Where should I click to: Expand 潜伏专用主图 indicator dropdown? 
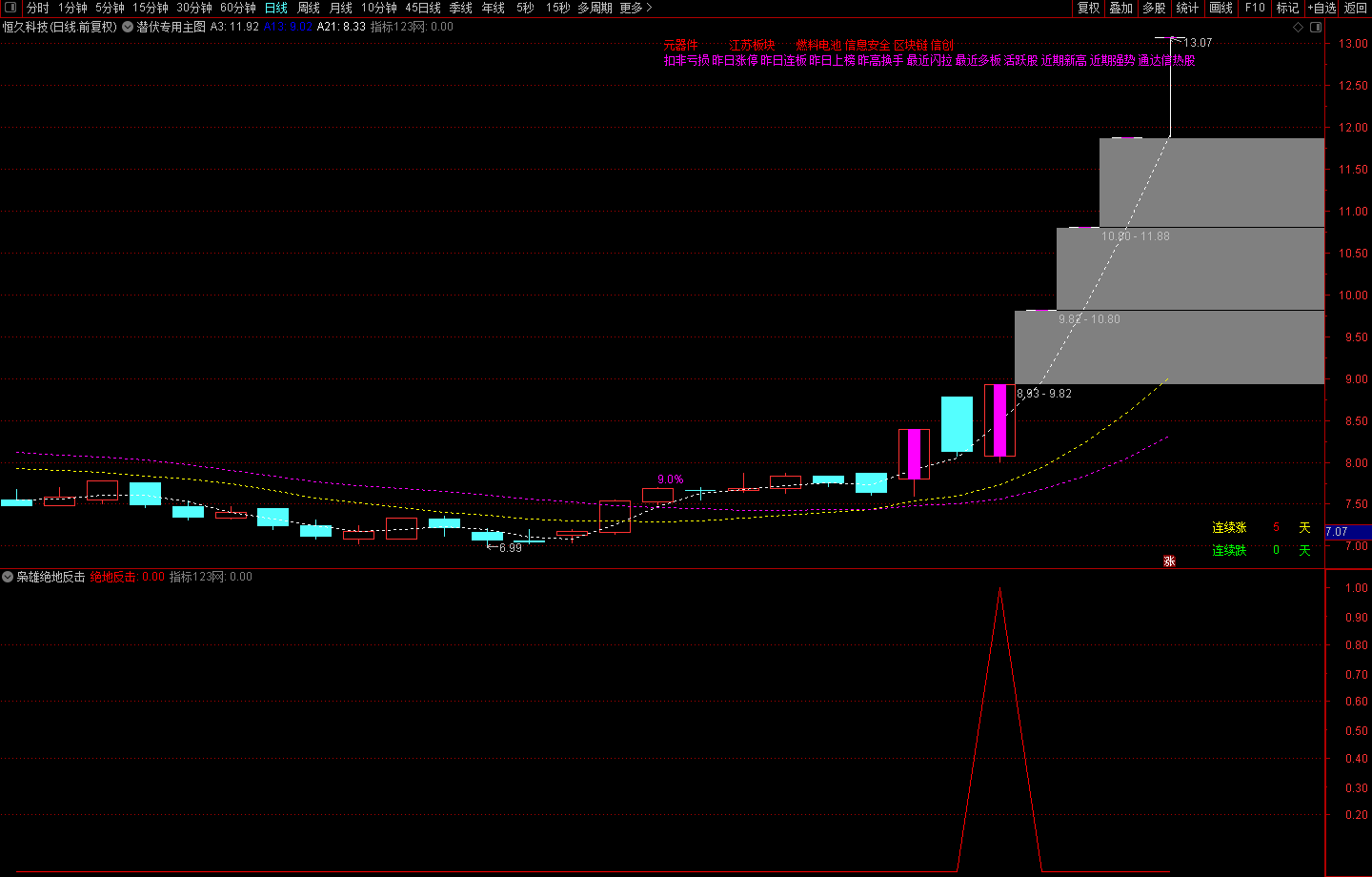(128, 28)
